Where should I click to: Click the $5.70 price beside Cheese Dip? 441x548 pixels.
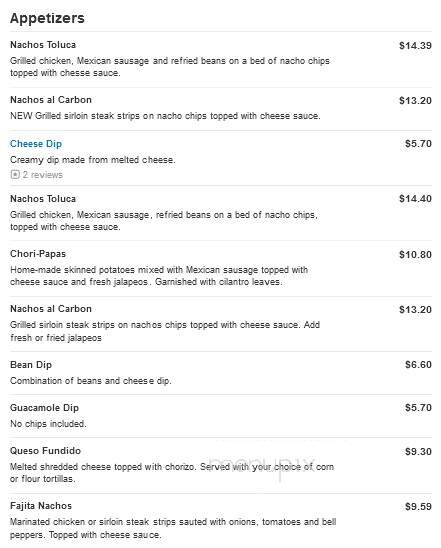point(418,144)
